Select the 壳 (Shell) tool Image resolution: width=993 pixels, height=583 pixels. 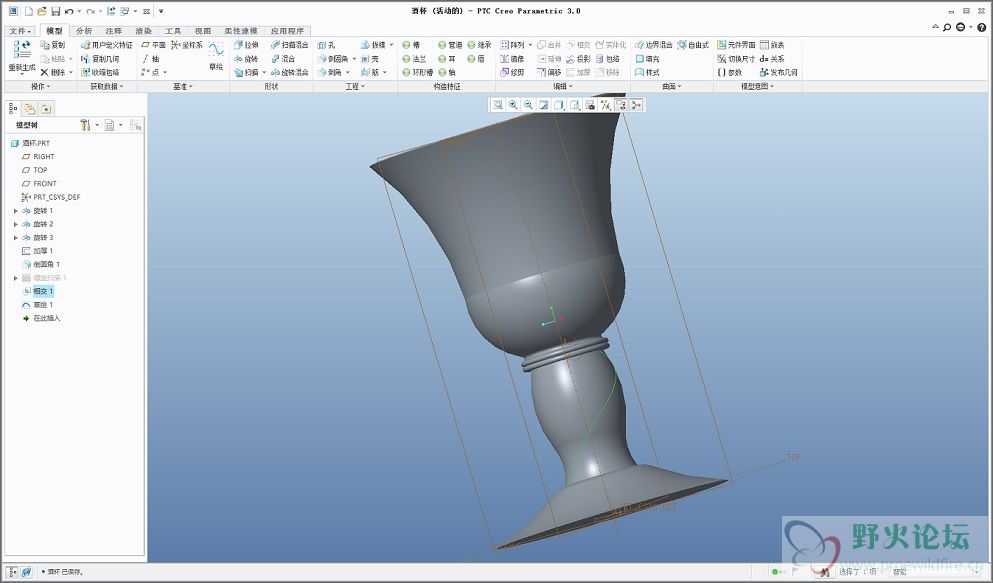tap(370, 59)
